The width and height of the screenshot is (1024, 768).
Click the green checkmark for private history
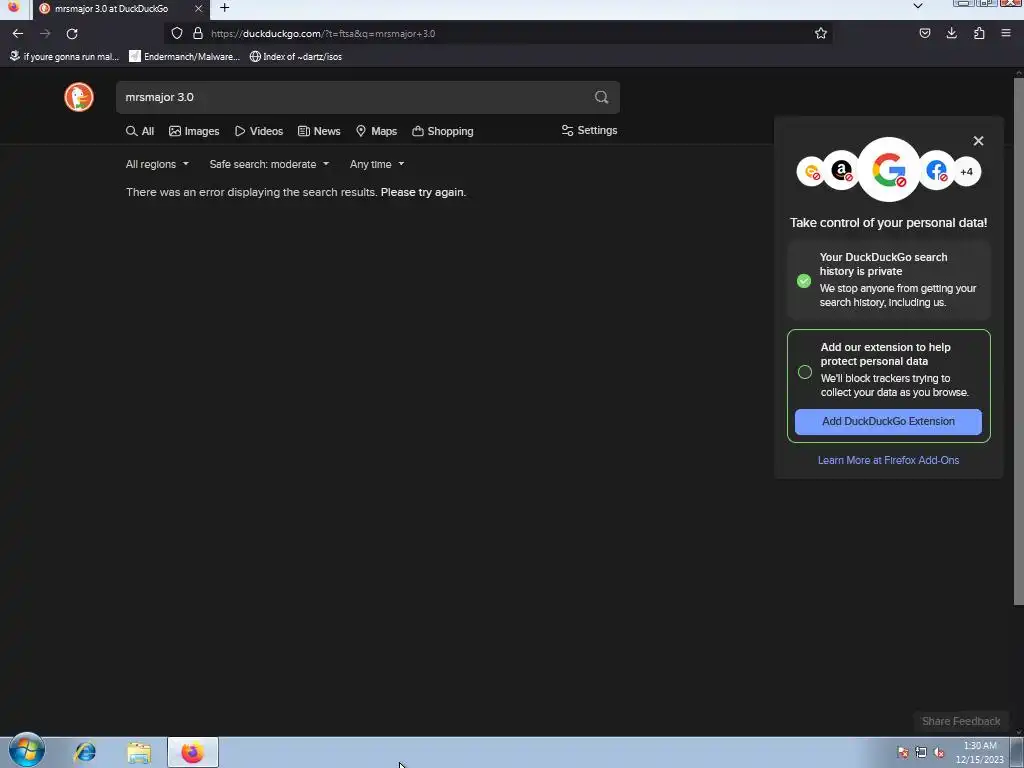click(804, 281)
